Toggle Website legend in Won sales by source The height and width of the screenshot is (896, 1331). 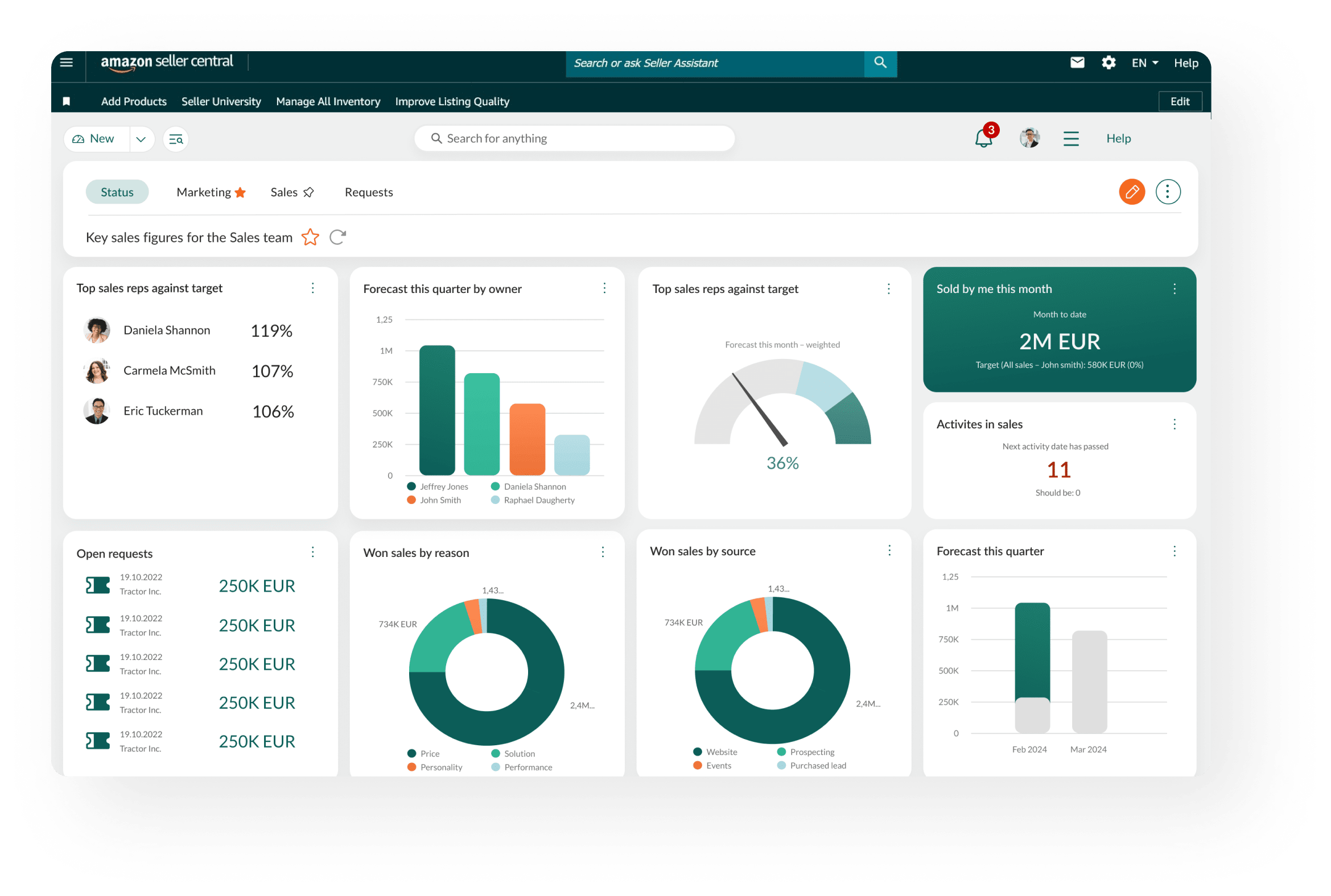715,752
